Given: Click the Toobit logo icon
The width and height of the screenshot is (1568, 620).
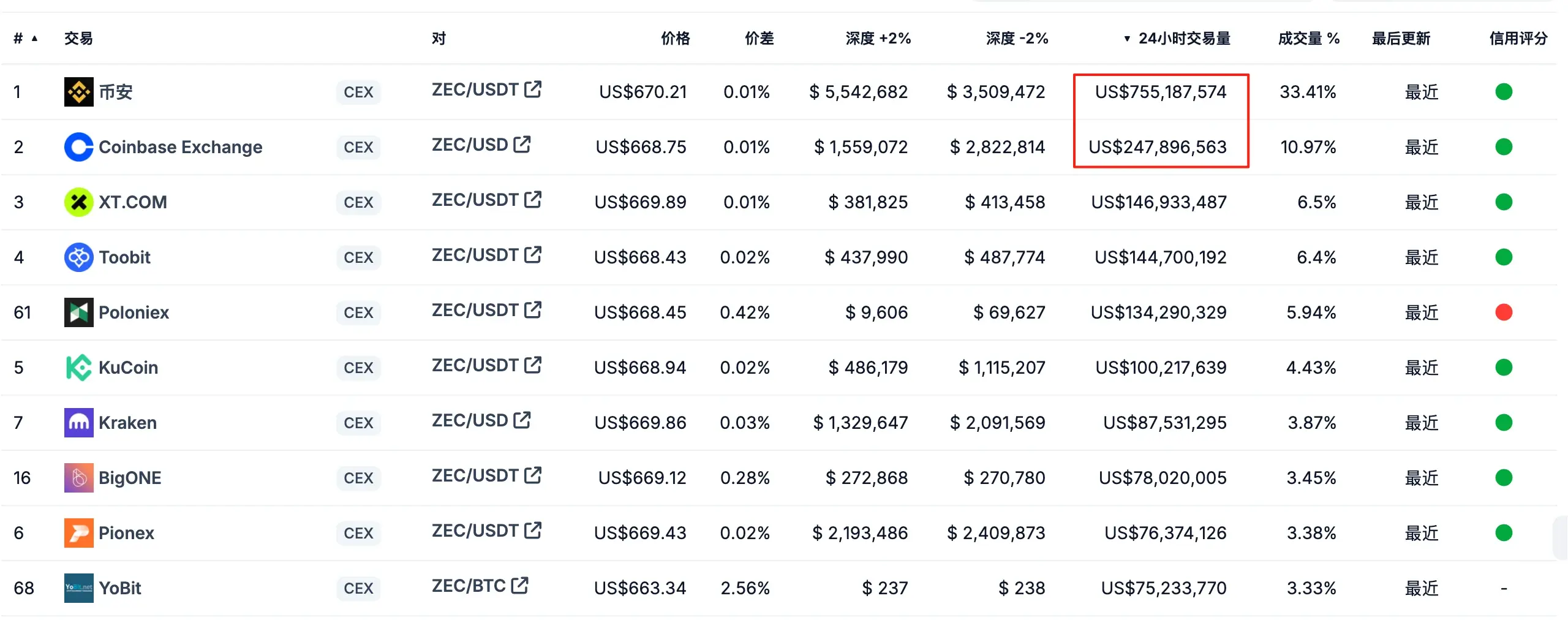Looking at the screenshot, I should 78,257.
